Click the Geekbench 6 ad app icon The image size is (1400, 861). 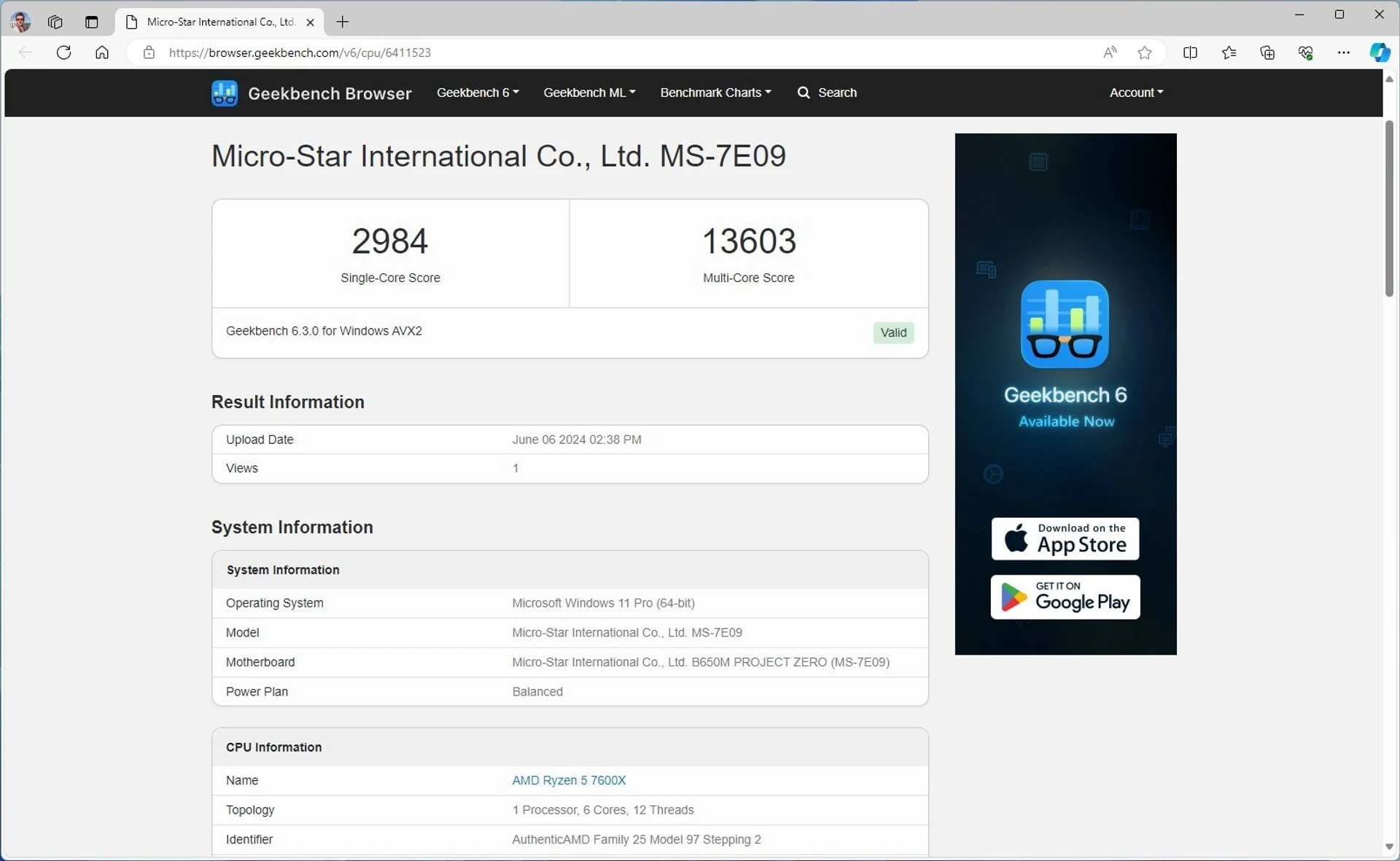pos(1065,324)
